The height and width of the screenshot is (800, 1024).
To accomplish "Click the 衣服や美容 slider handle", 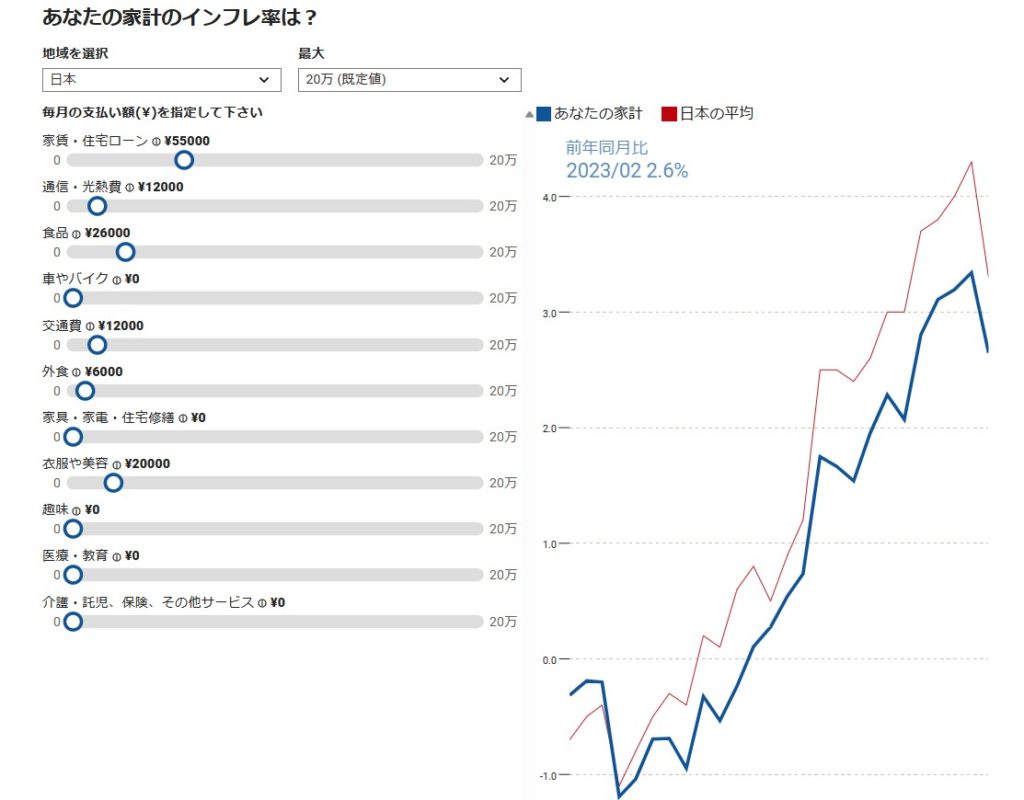I will click(x=113, y=483).
